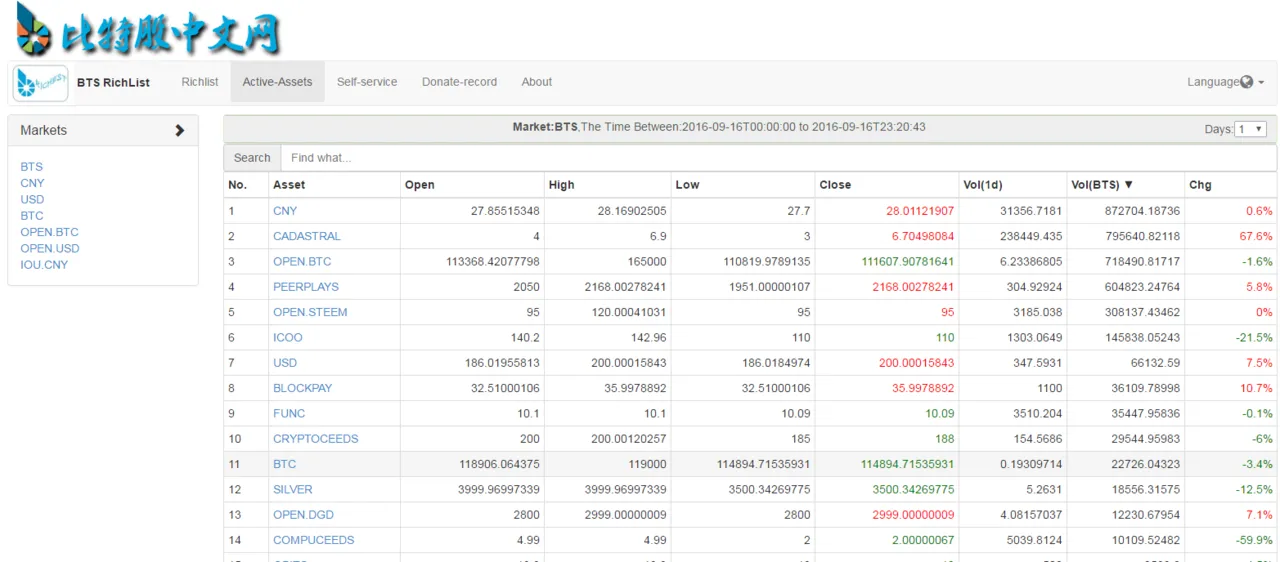
Task: Click volume value 872704.18736
Action: click(1139, 211)
